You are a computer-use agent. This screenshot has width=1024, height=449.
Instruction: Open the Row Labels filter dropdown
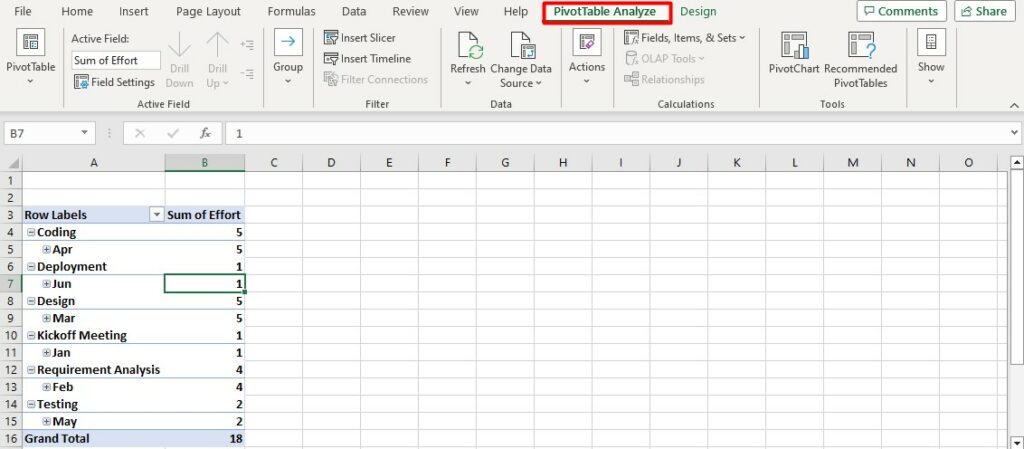157,215
